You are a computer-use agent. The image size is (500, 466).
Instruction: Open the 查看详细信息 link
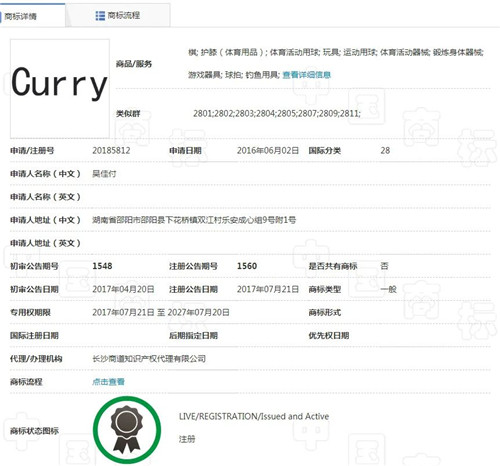pos(306,75)
